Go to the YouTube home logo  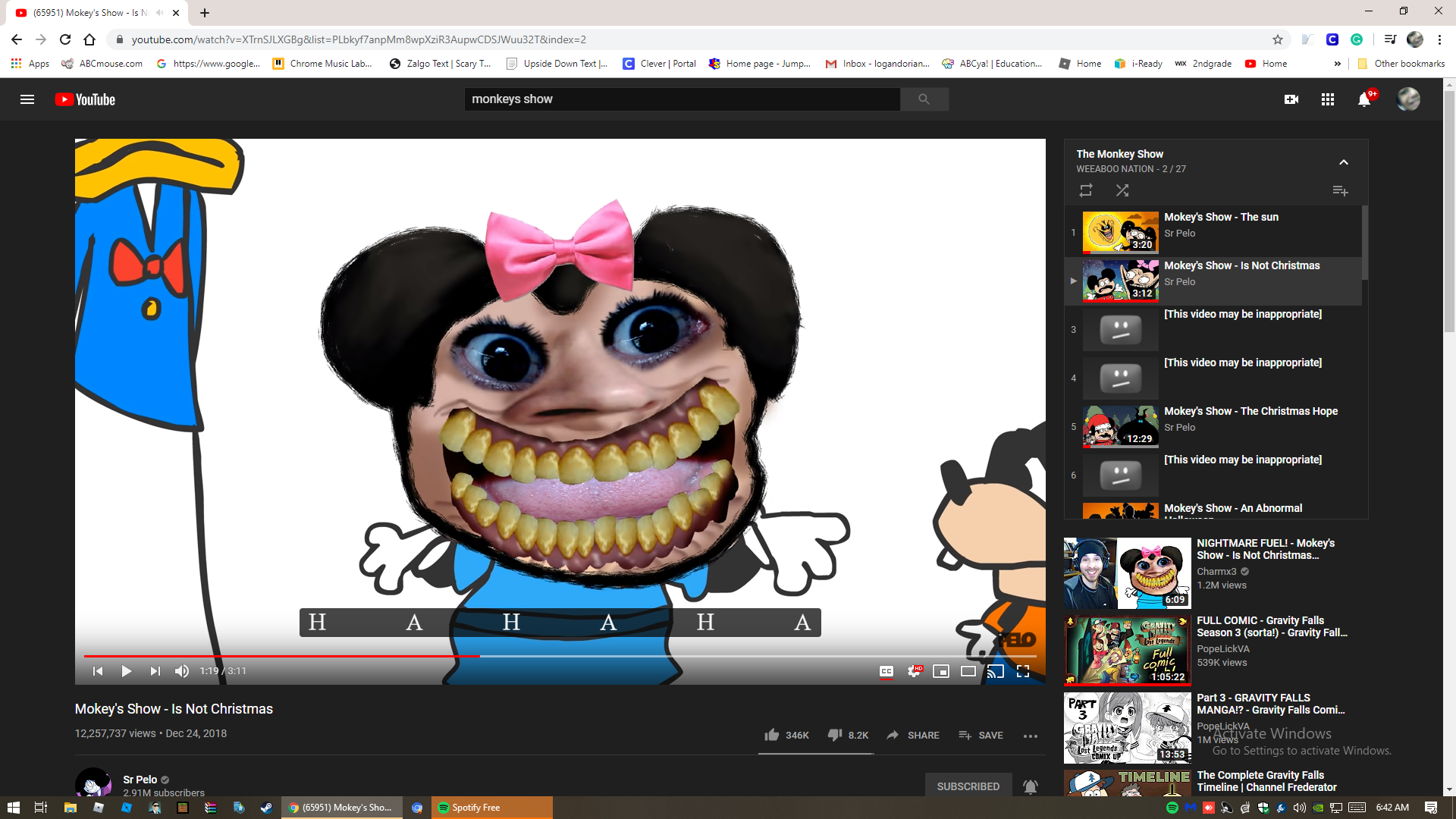pyautogui.click(x=85, y=99)
